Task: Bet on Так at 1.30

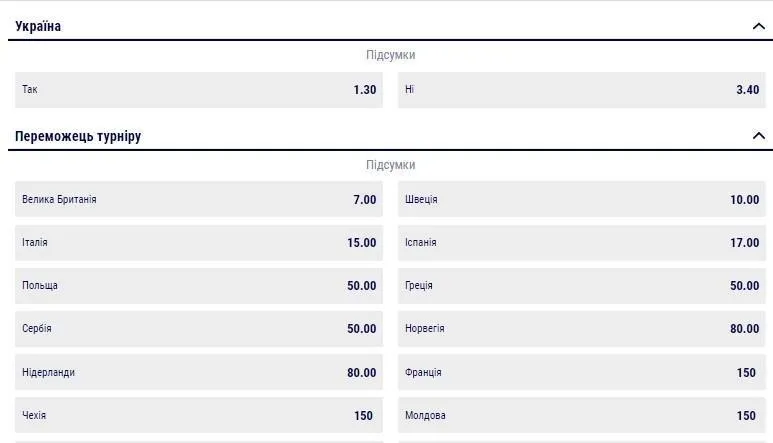Action: tap(199, 90)
